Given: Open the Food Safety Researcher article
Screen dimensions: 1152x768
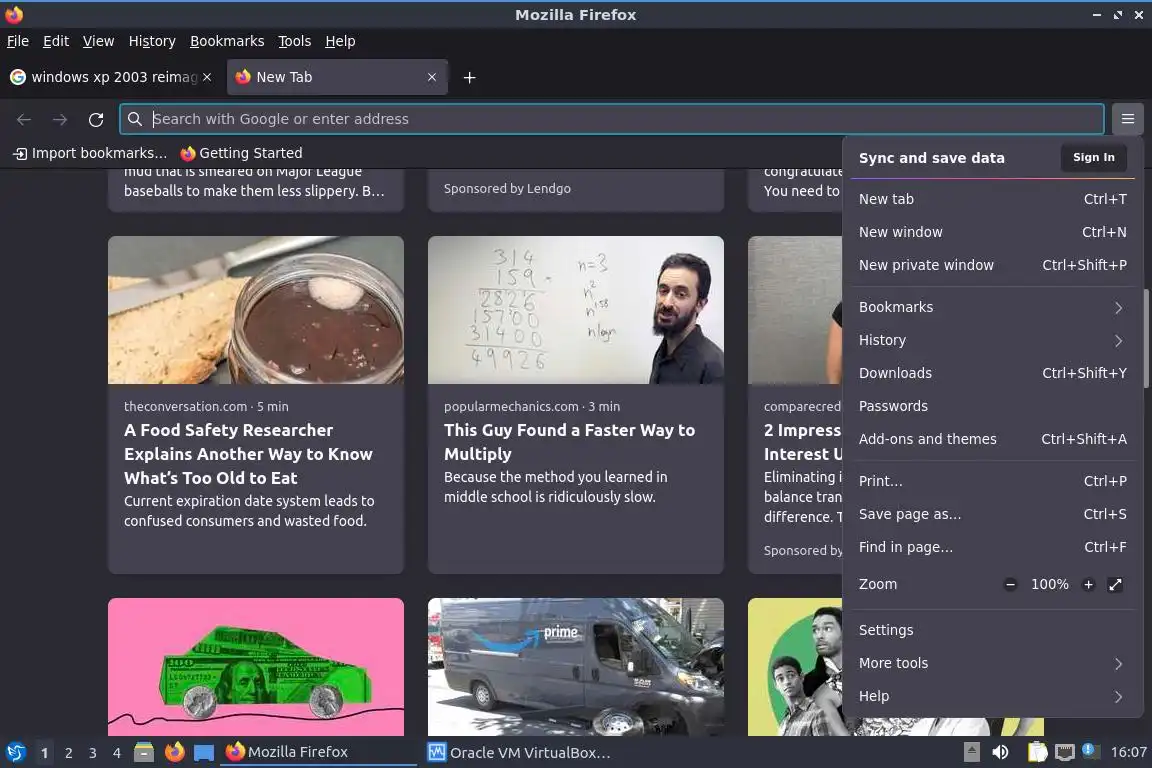Looking at the screenshot, I should (x=248, y=454).
